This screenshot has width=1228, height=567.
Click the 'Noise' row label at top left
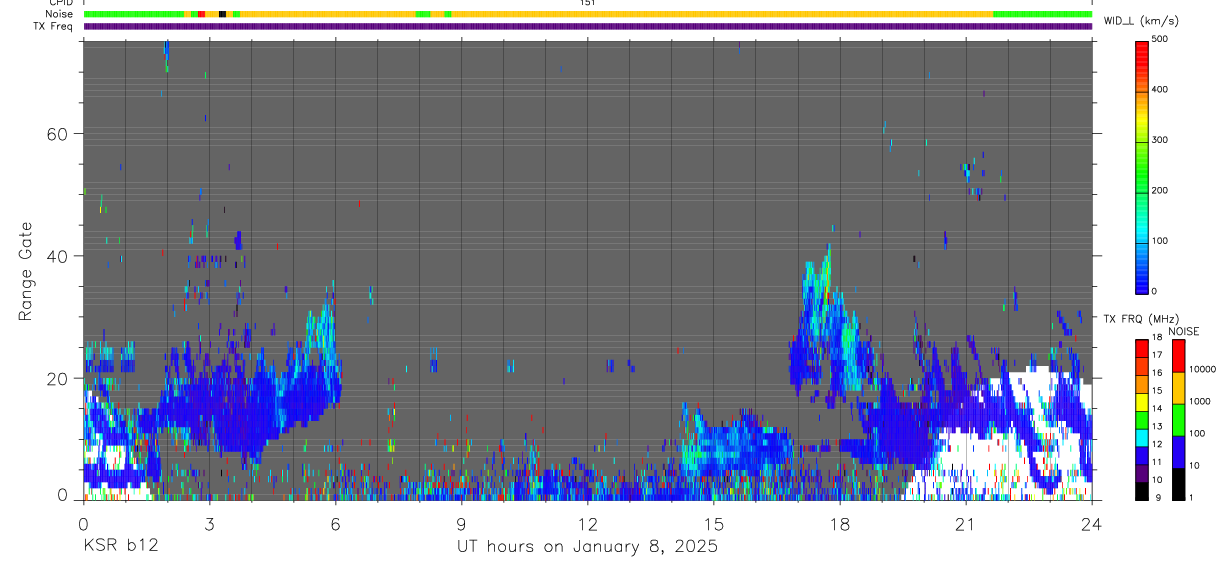59,14
